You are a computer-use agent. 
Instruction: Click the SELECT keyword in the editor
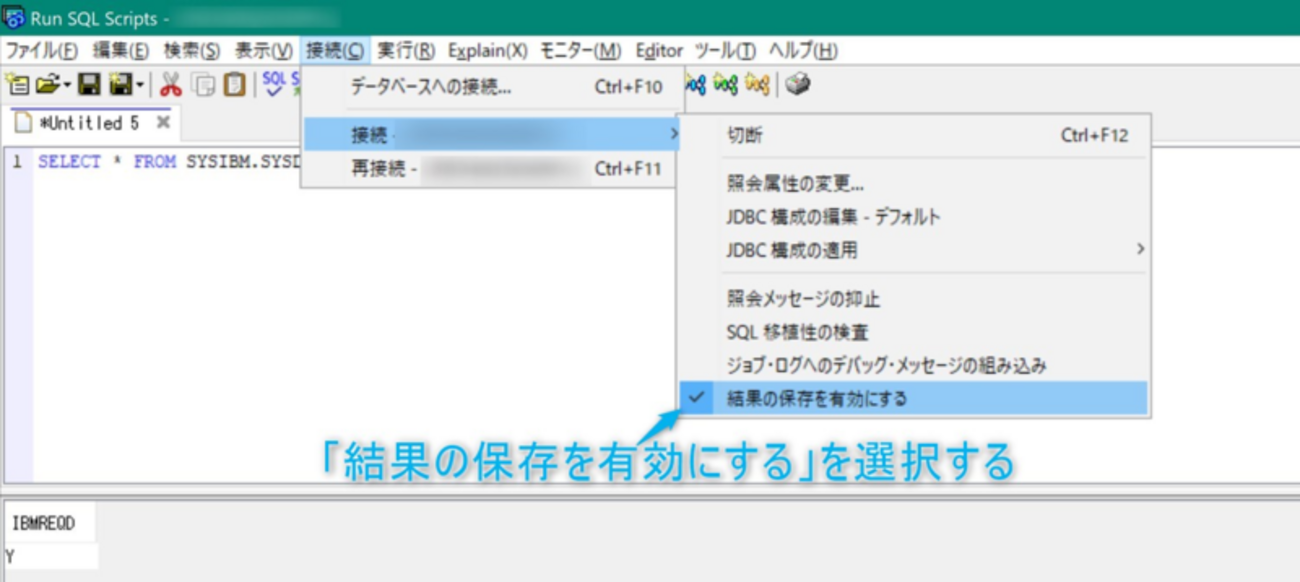pos(70,162)
